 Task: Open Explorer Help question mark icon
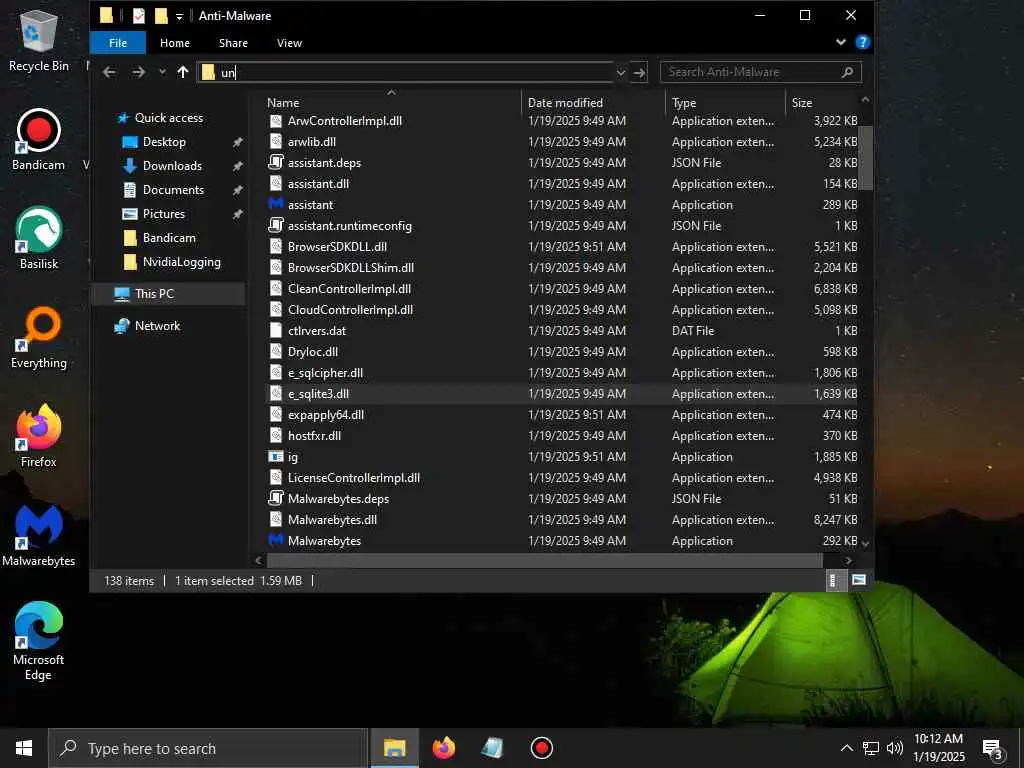862,42
